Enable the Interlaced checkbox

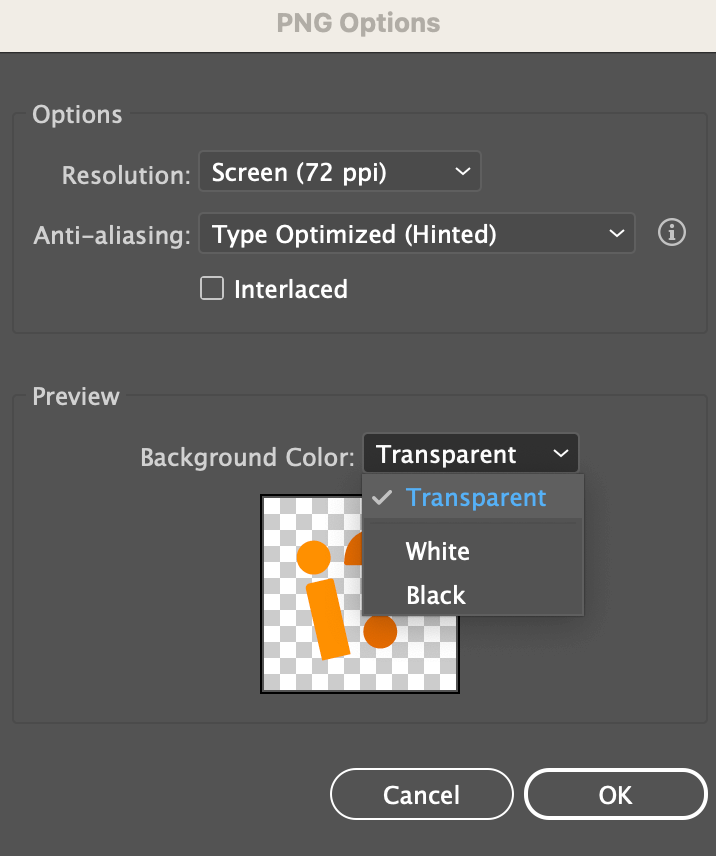pyautogui.click(x=212, y=288)
